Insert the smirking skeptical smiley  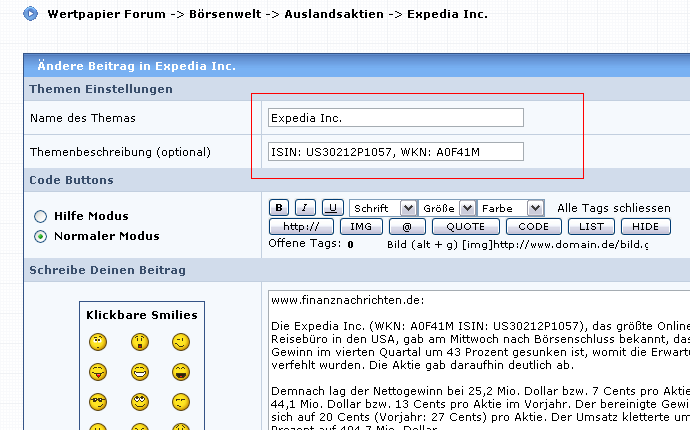click(181, 402)
